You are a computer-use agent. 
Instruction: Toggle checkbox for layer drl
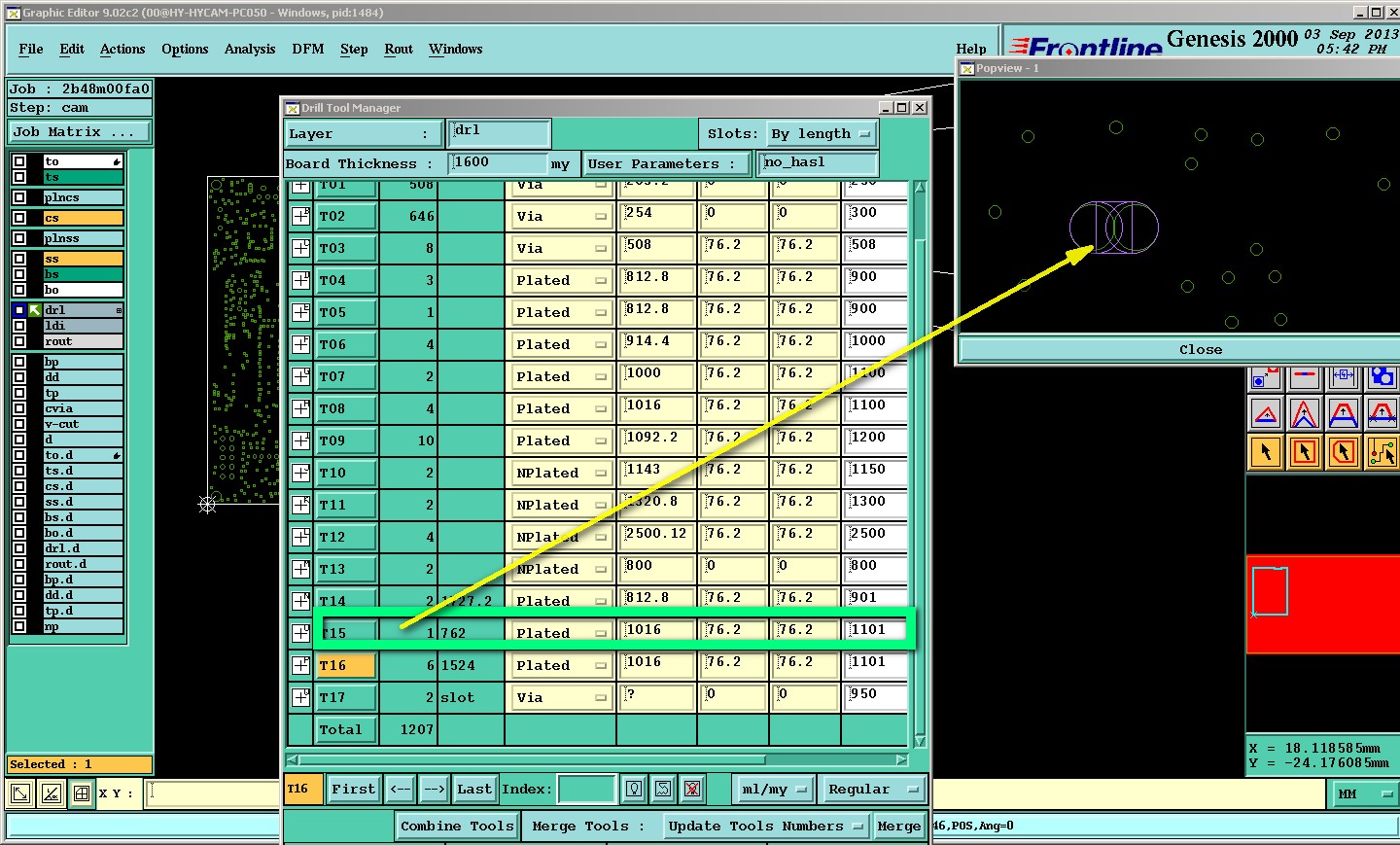pyautogui.click(x=19, y=310)
